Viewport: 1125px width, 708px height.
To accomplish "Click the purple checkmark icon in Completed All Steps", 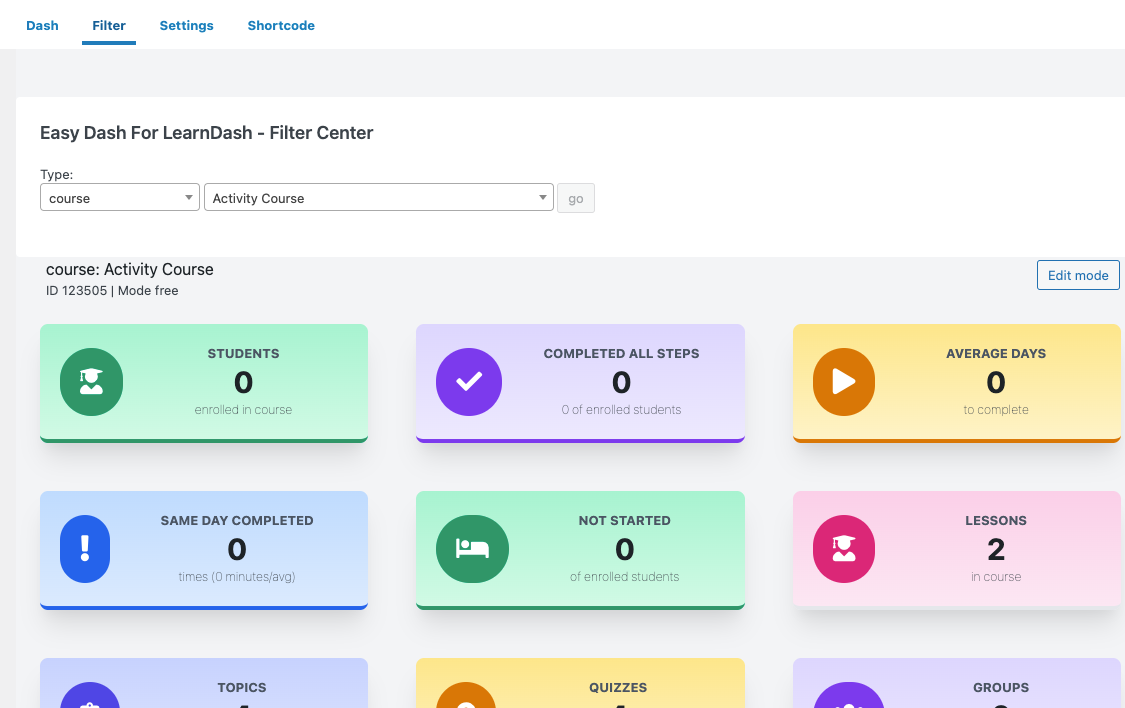I will [469, 382].
